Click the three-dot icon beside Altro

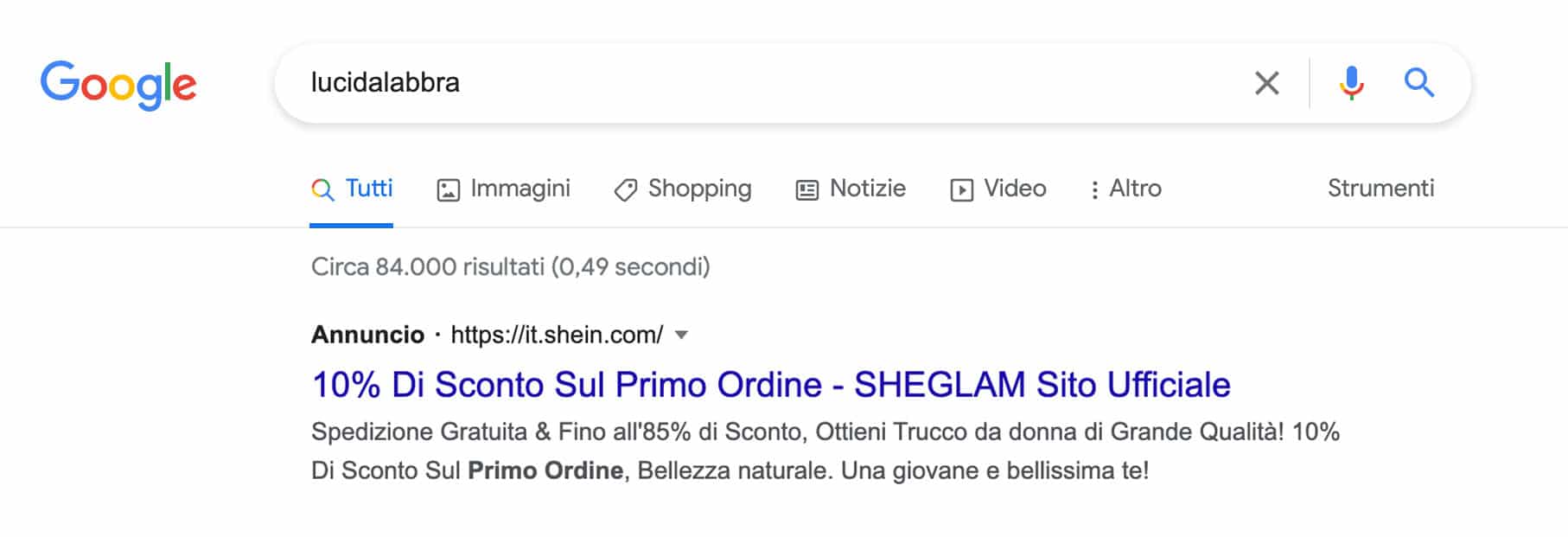click(1094, 190)
